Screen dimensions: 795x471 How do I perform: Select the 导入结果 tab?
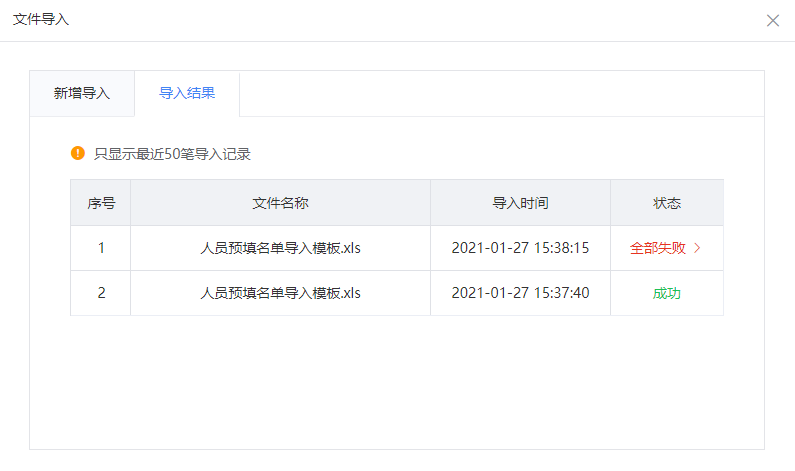[x=187, y=93]
